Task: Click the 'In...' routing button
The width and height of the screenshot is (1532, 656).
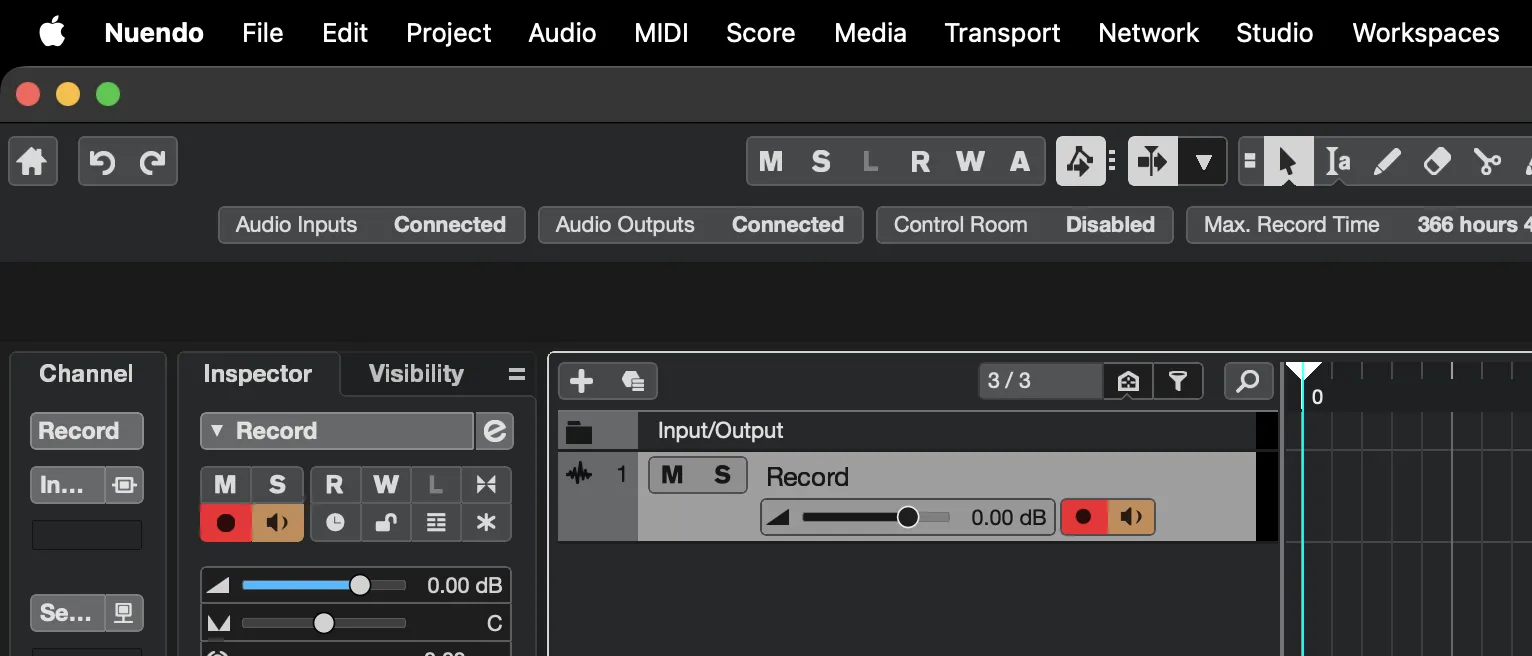Action: pos(68,485)
